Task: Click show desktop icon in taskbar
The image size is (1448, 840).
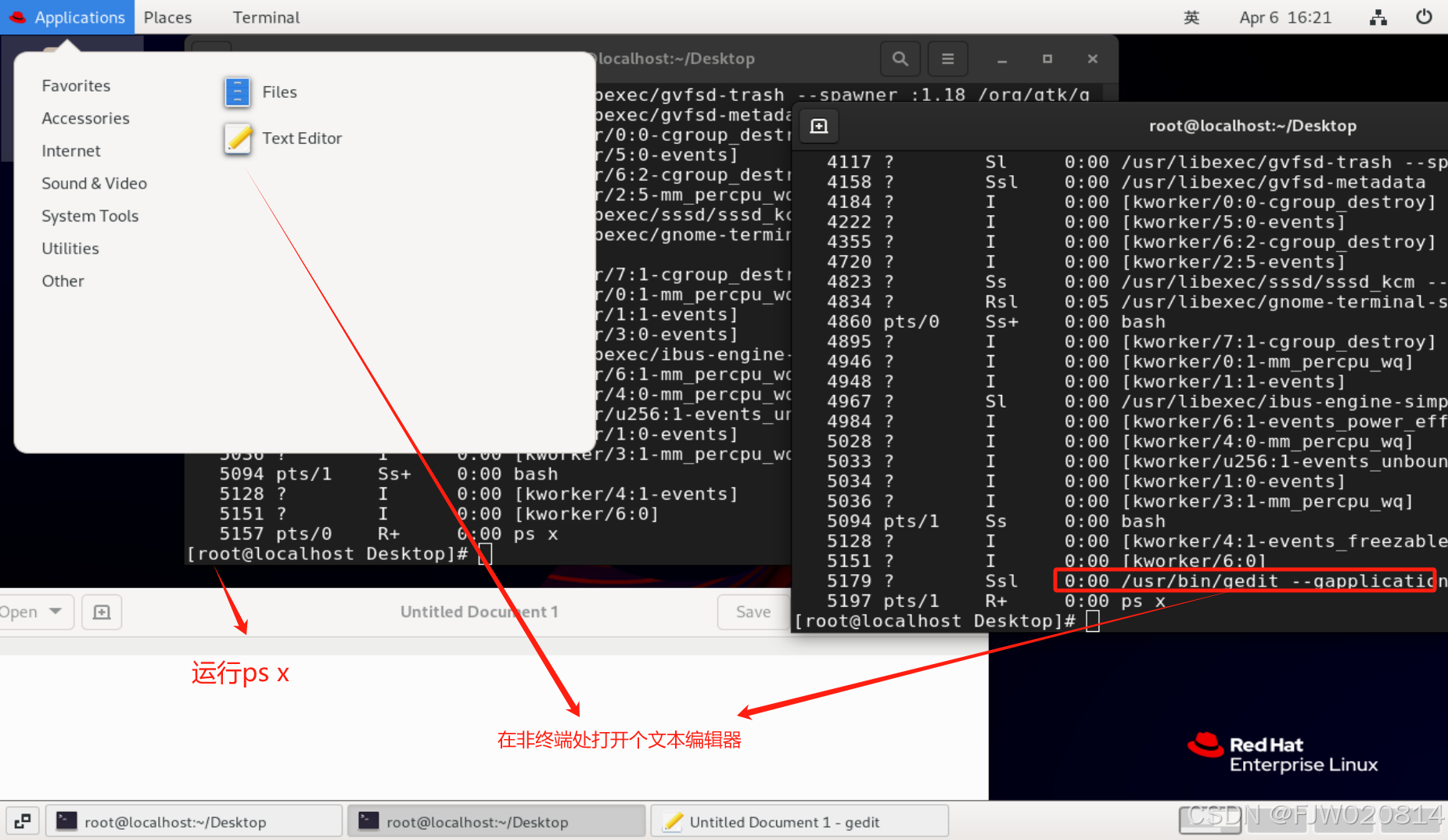Action: (x=23, y=821)
